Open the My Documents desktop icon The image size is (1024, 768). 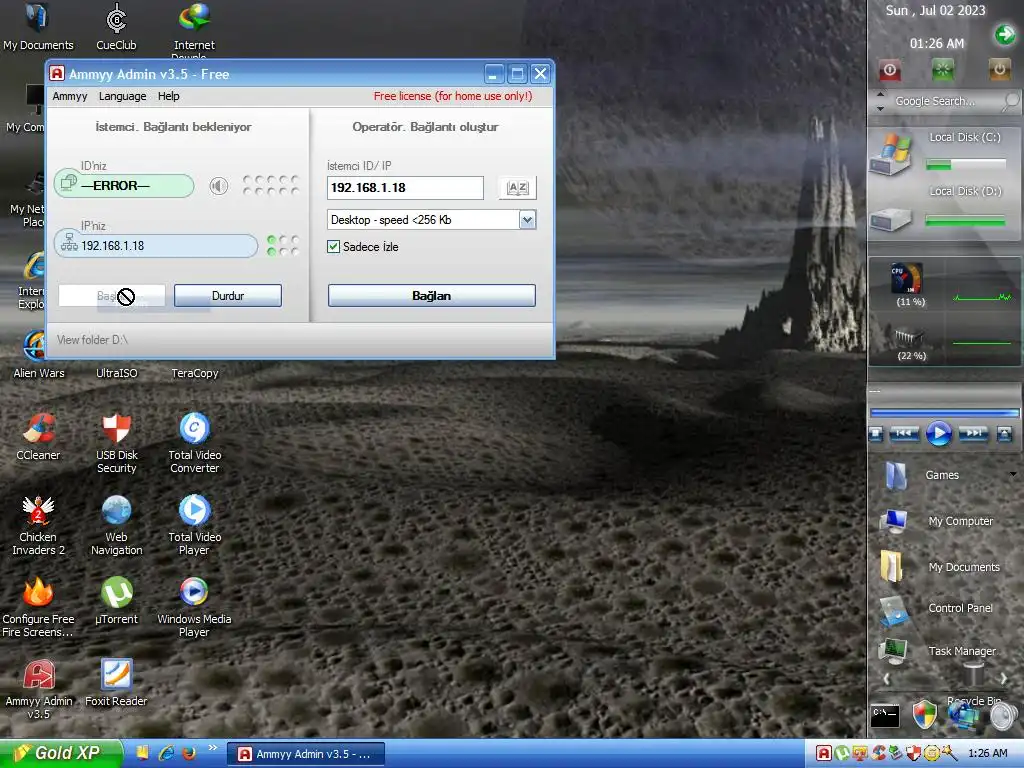[38, 27]
